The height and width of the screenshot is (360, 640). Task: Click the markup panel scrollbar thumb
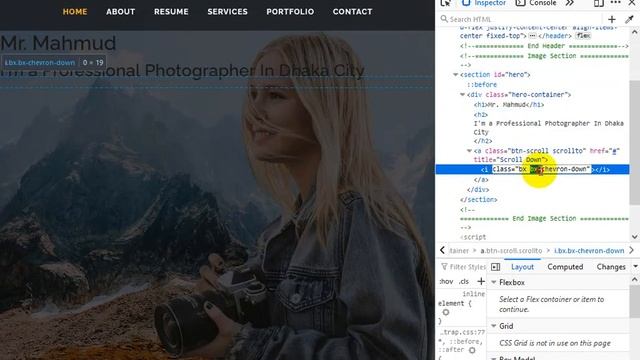tap(634, 143)
